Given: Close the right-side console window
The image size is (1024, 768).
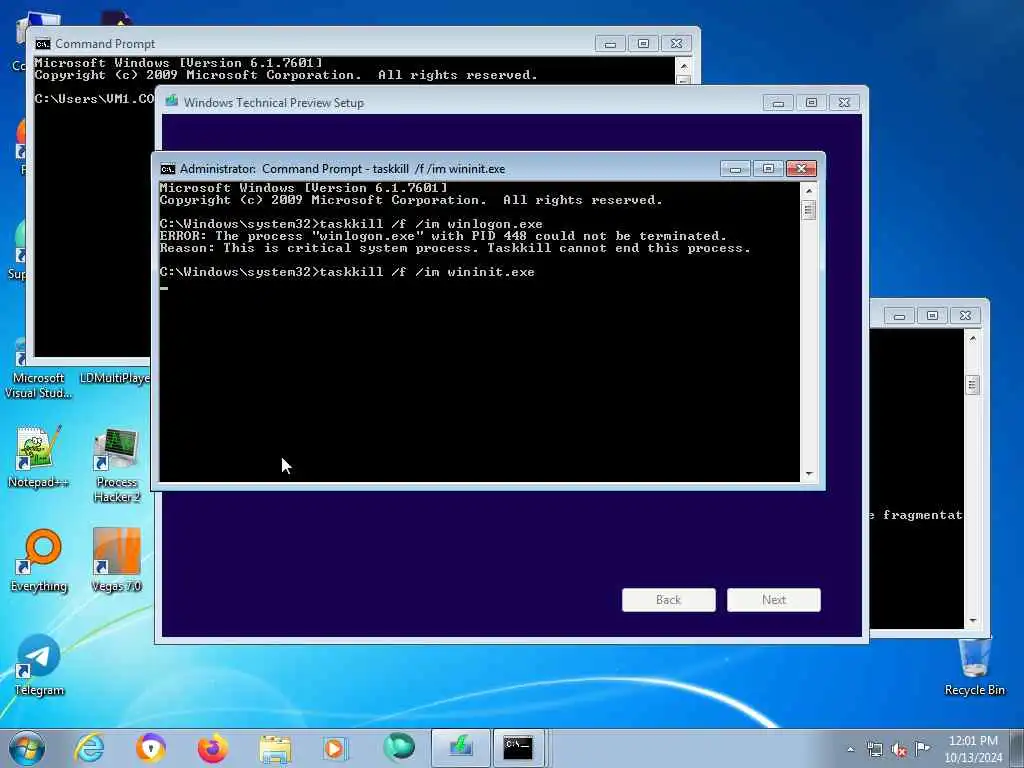Looking at the screenshot, I should [965, 315].
